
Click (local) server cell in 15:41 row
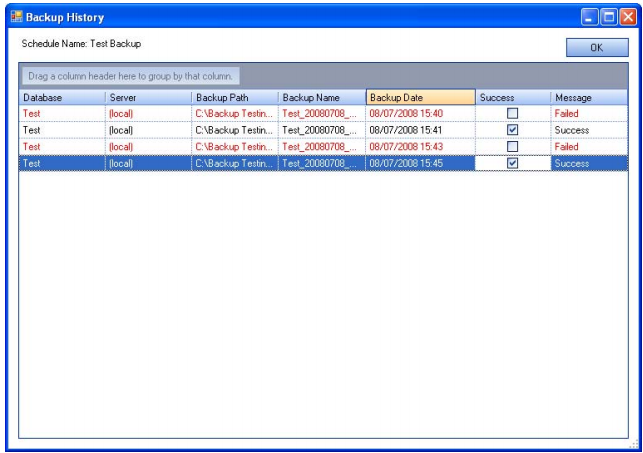(x=148, y=130)
